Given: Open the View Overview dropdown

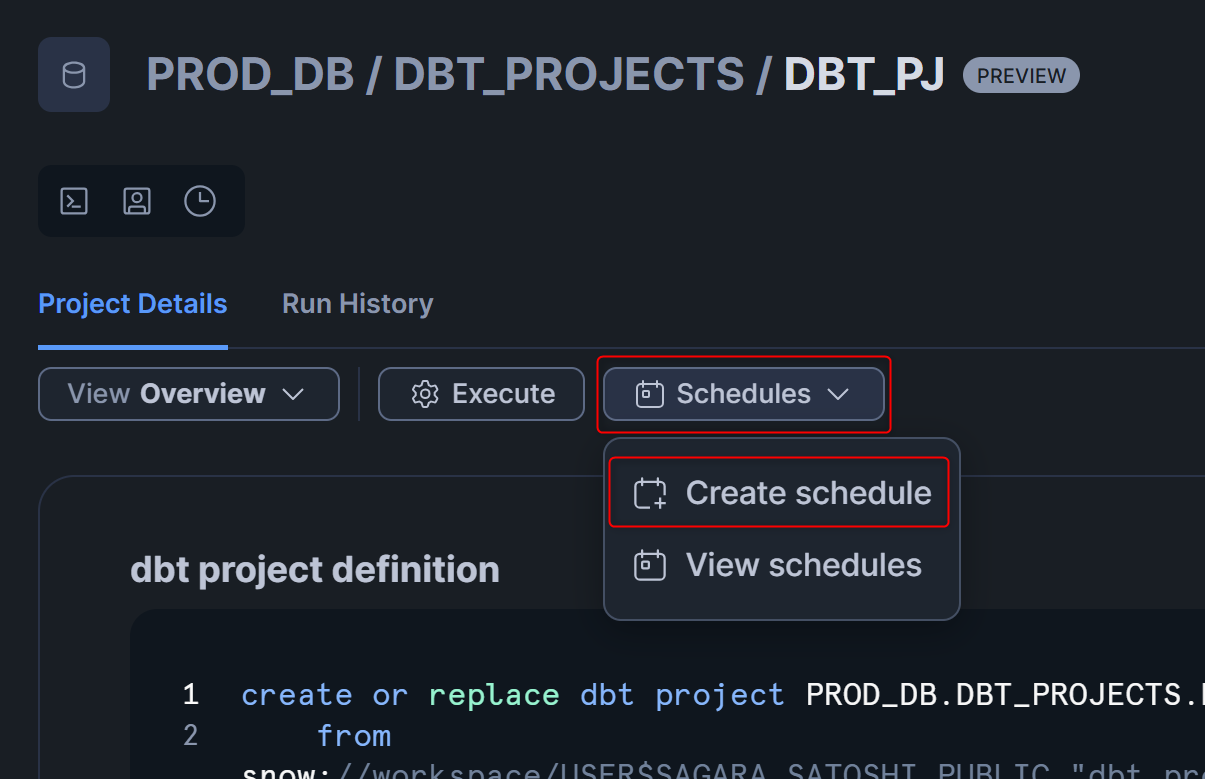Looking at the screenshot, I should [x=188, y=394].
